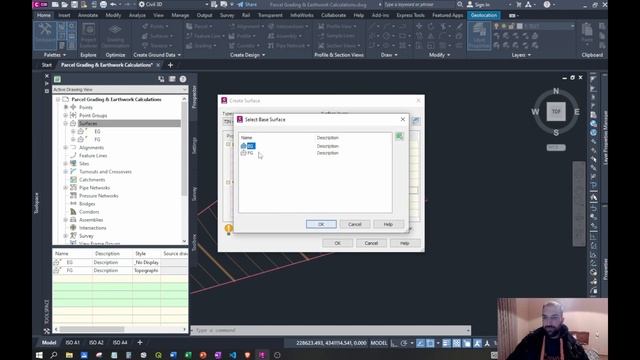Screen dimensions: 640x360
Task: Expand the EG surface tree node
Action: 73,131
